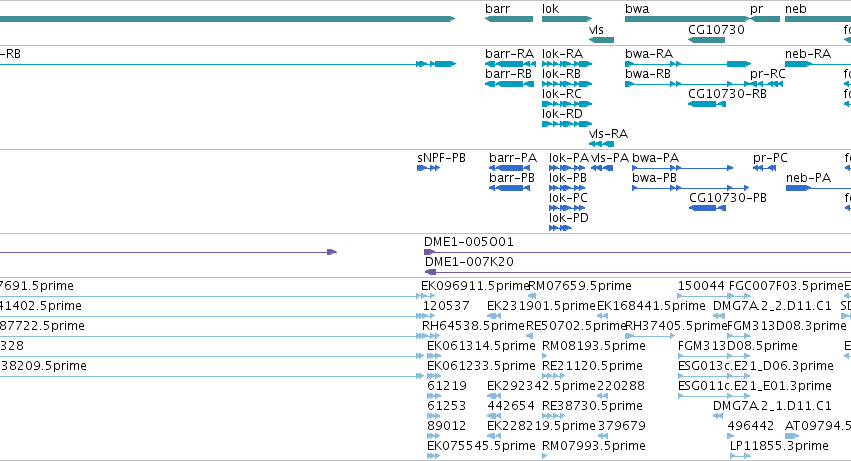The width and height of the screenshot is (851, 461).
Task: Click the vls-RA transcript
Action: tap(601, 144)
